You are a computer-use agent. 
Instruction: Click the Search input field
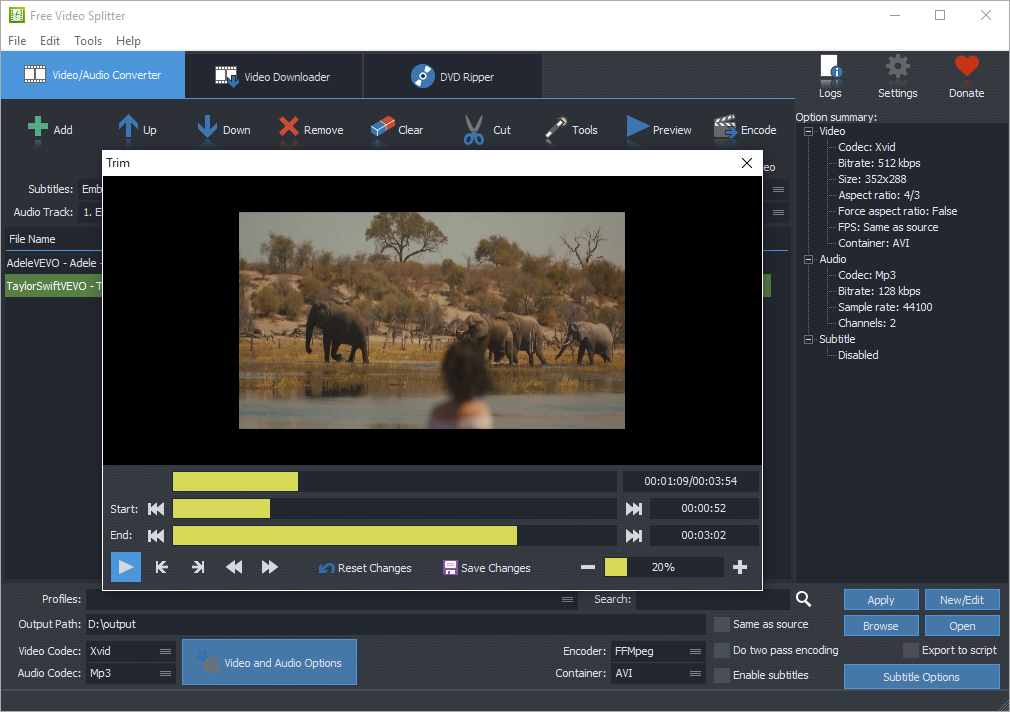coord(712,599)
